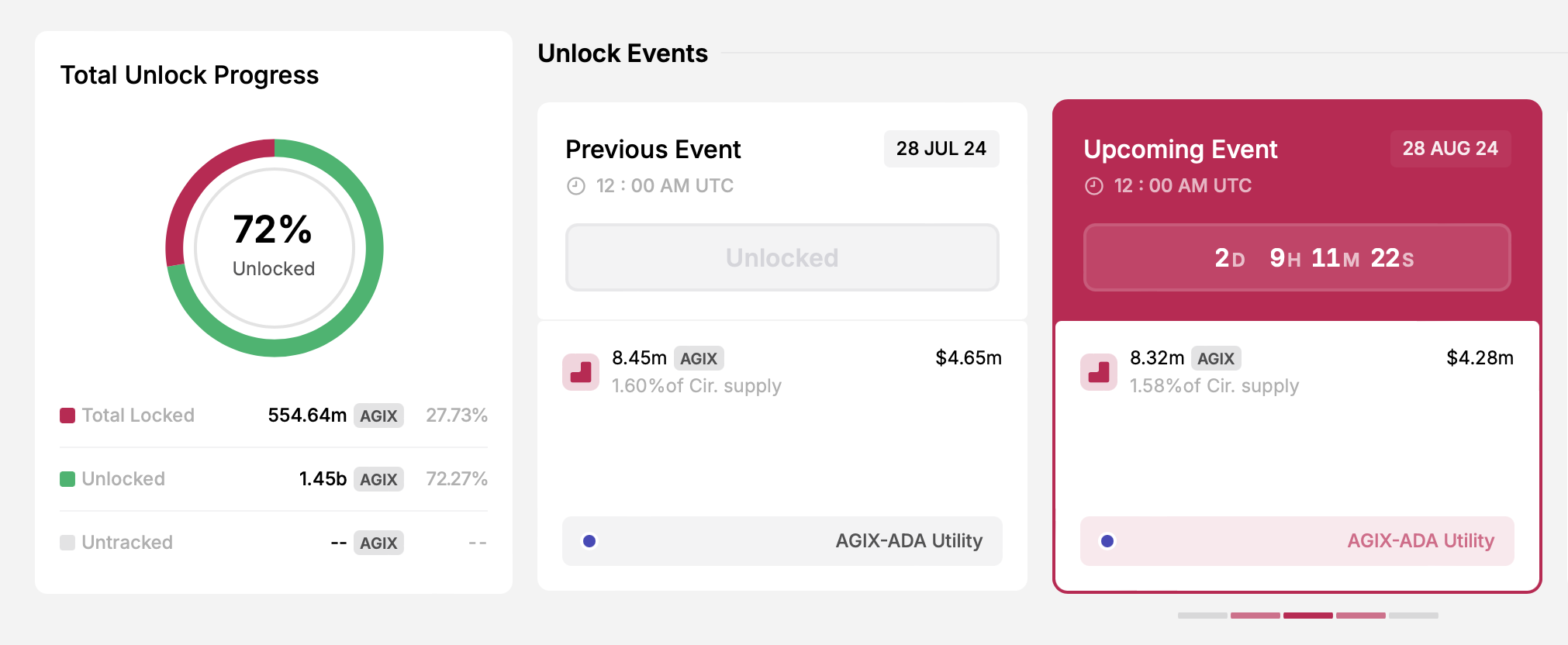
Task: Click the AGIX badge beside Untracked row
Action: [x=378, y=543]
